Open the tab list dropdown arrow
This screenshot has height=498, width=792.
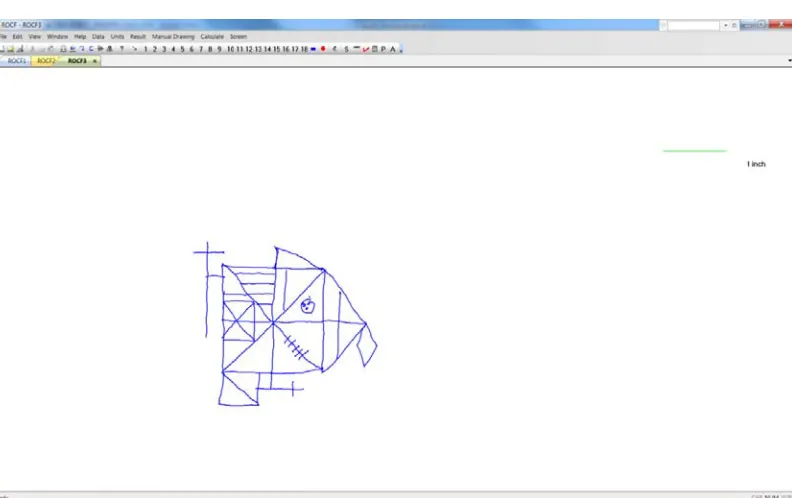(x=789, y=61)
